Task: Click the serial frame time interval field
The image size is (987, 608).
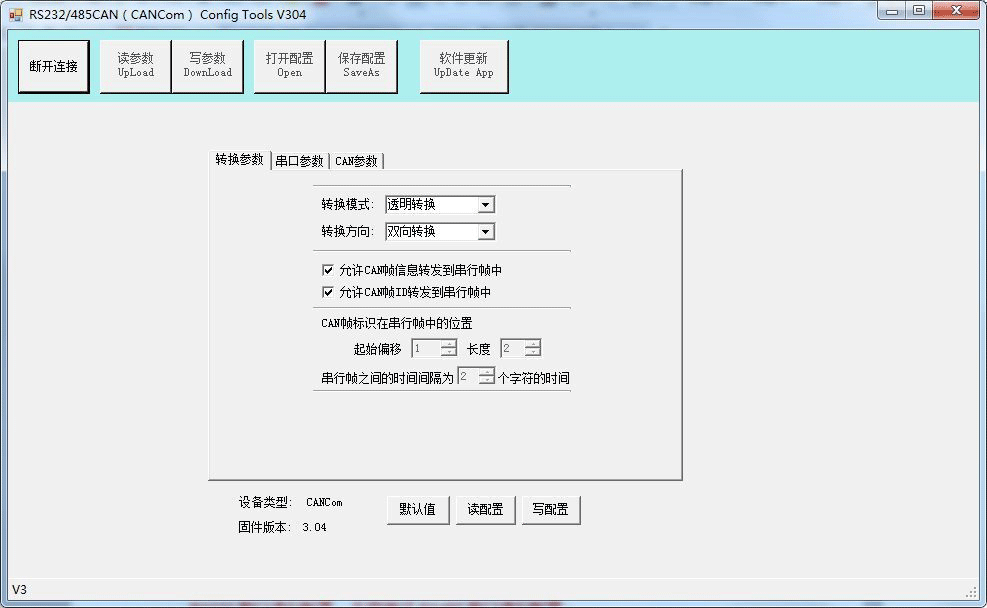Action: (x=468, y=378)
